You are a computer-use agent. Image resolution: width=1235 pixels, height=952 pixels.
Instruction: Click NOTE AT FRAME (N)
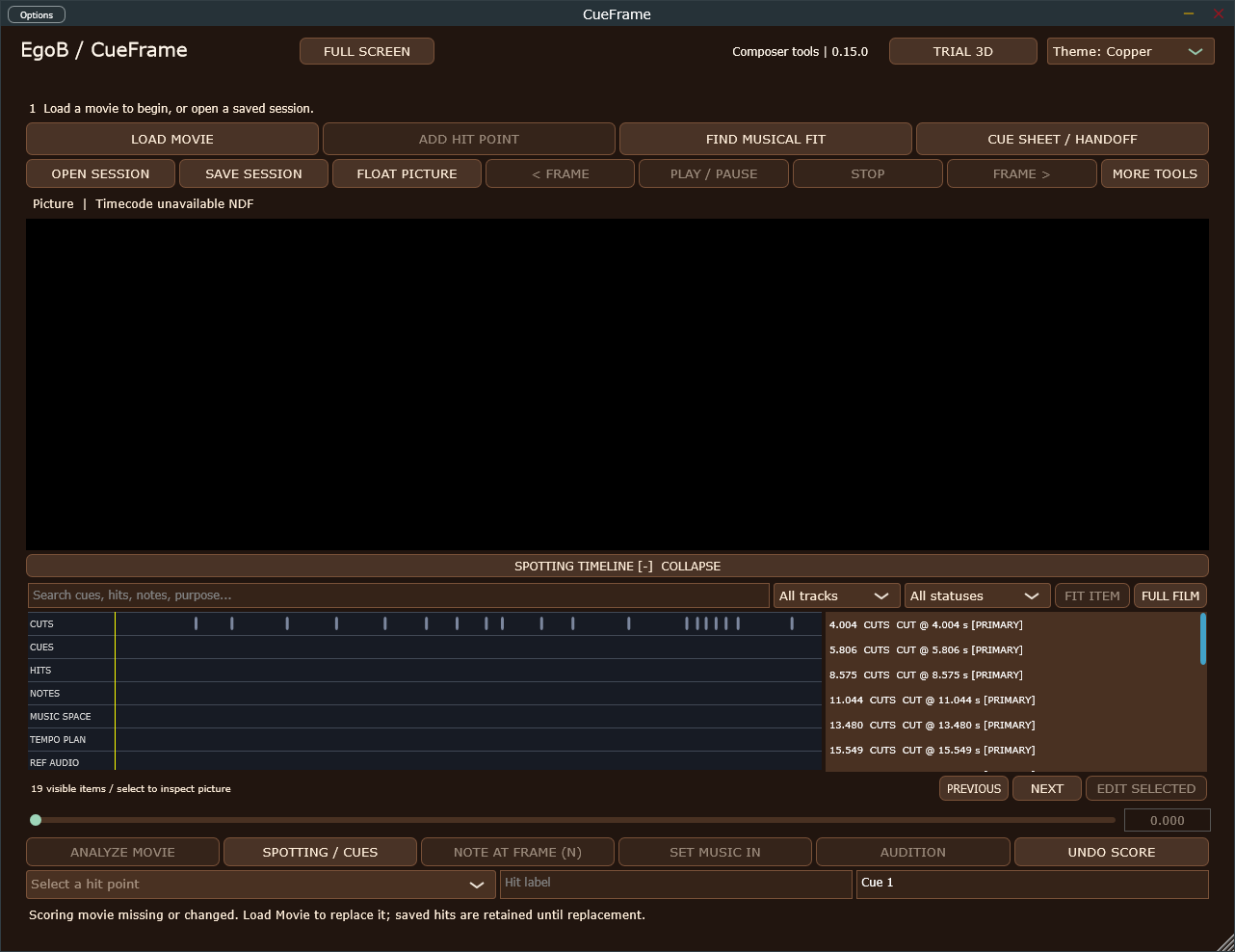[x=518, y=852]
